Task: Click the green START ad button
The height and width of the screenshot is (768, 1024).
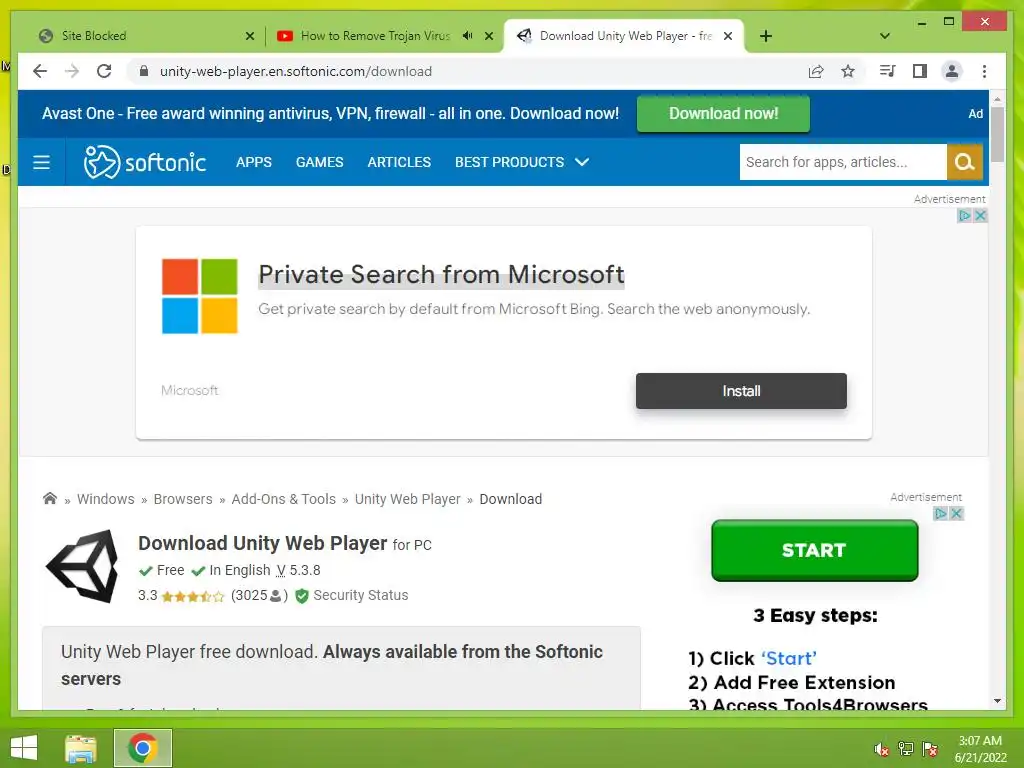Action: click(814, 551)
